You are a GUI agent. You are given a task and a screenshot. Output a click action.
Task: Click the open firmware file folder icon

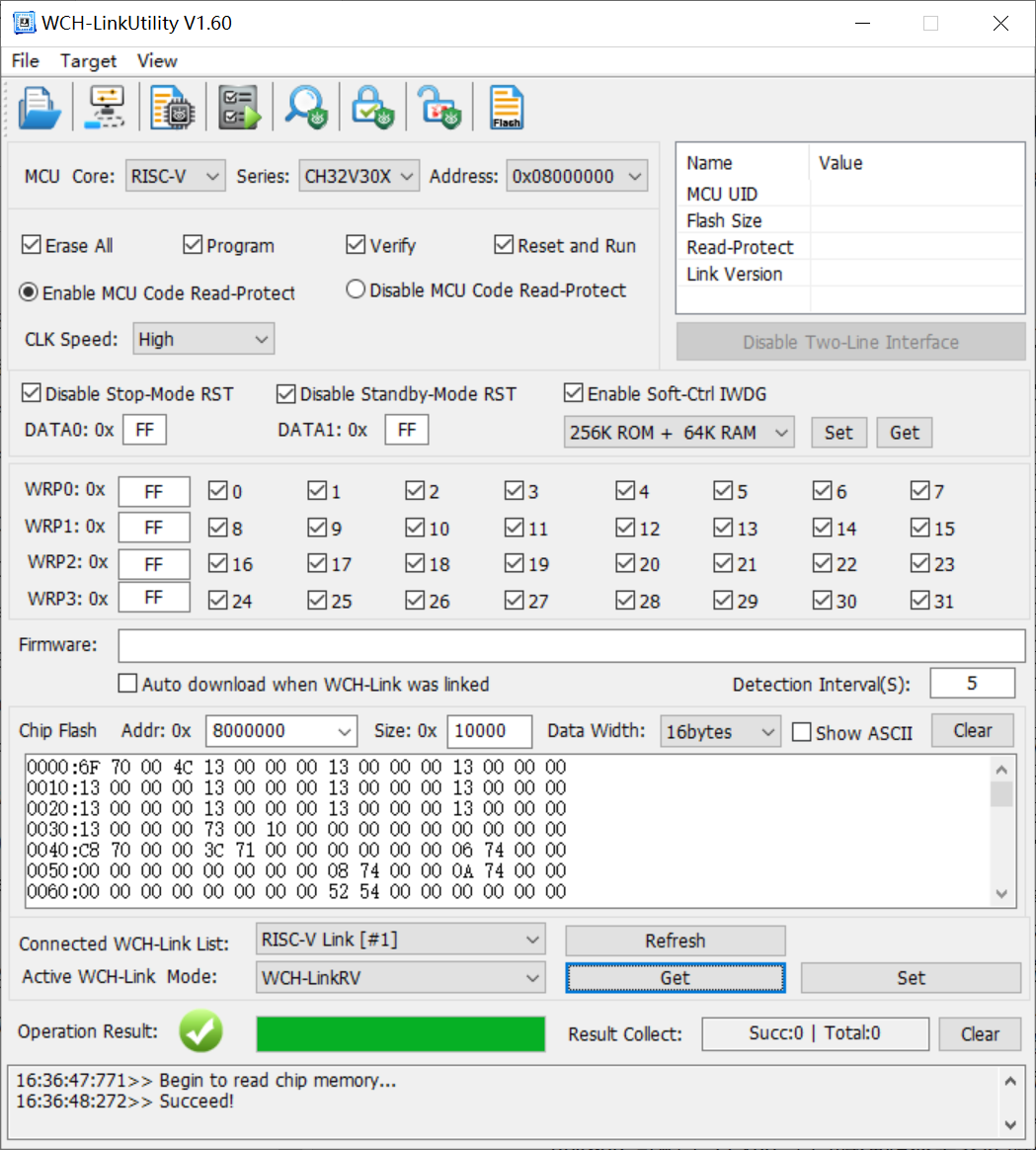[x=40, y=107]
